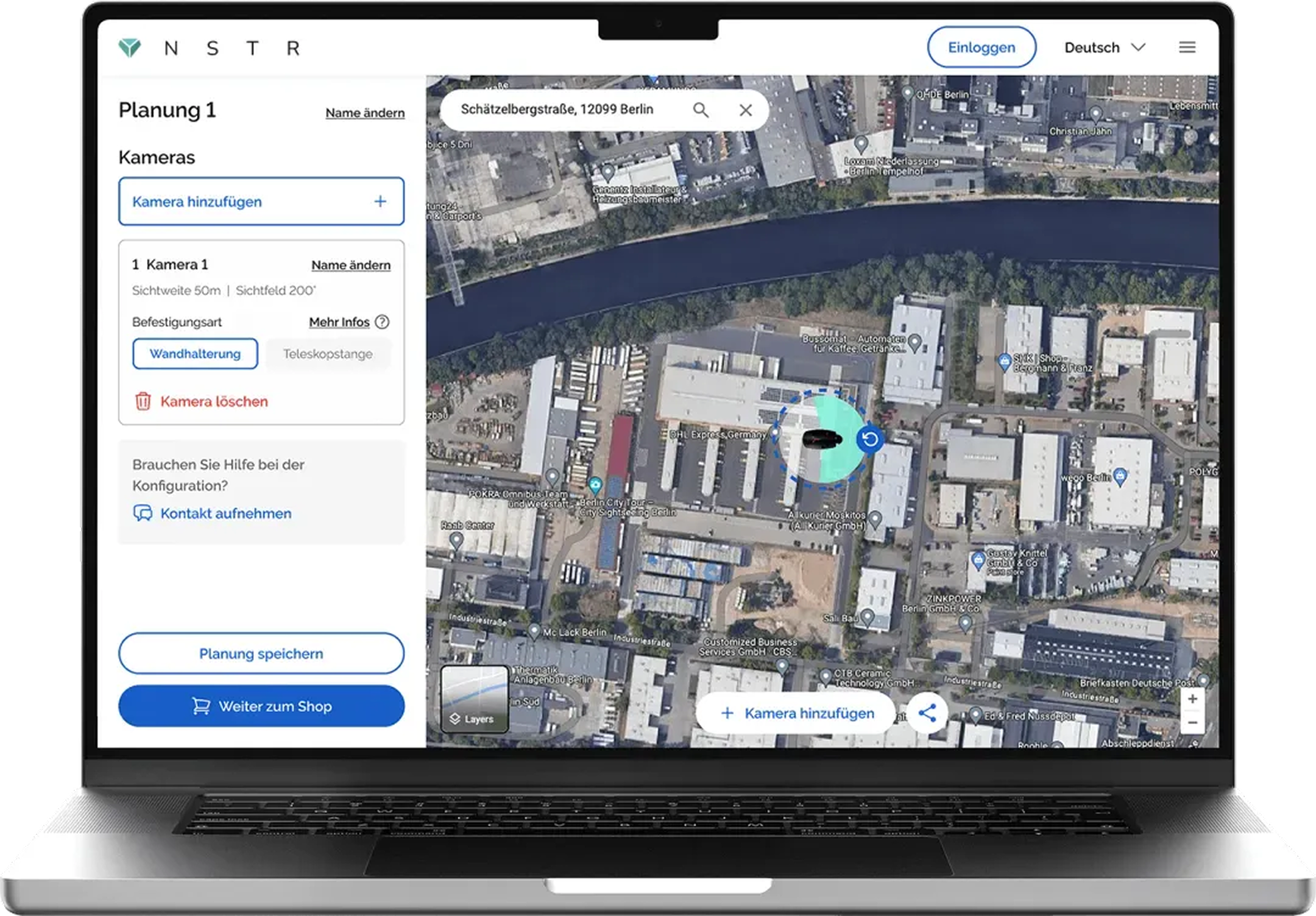Click the search magnifier in address bar

701,110
